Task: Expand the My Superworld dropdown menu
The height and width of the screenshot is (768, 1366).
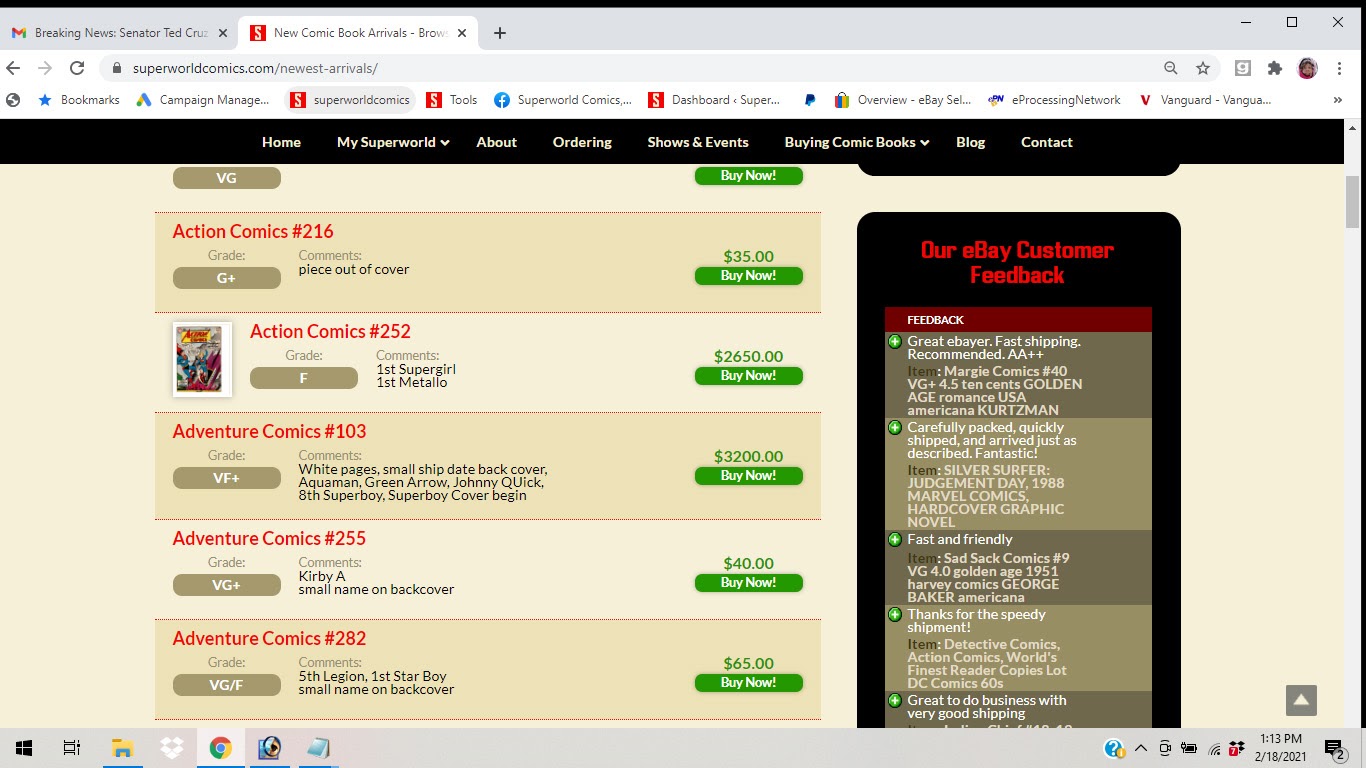Action: pos(393,142)
